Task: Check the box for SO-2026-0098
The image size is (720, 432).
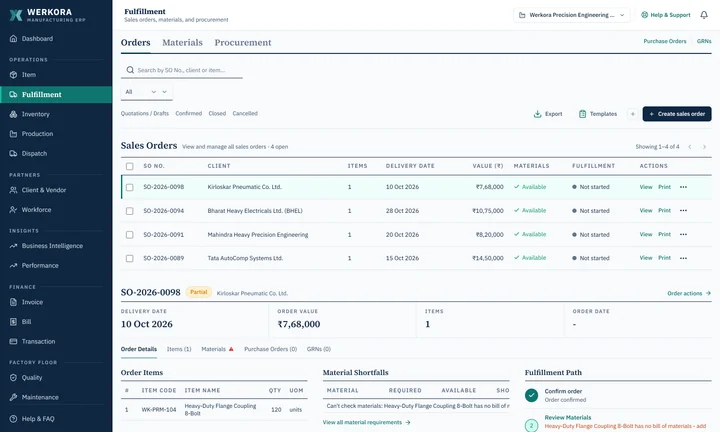Action: click(x=129, y=187)
